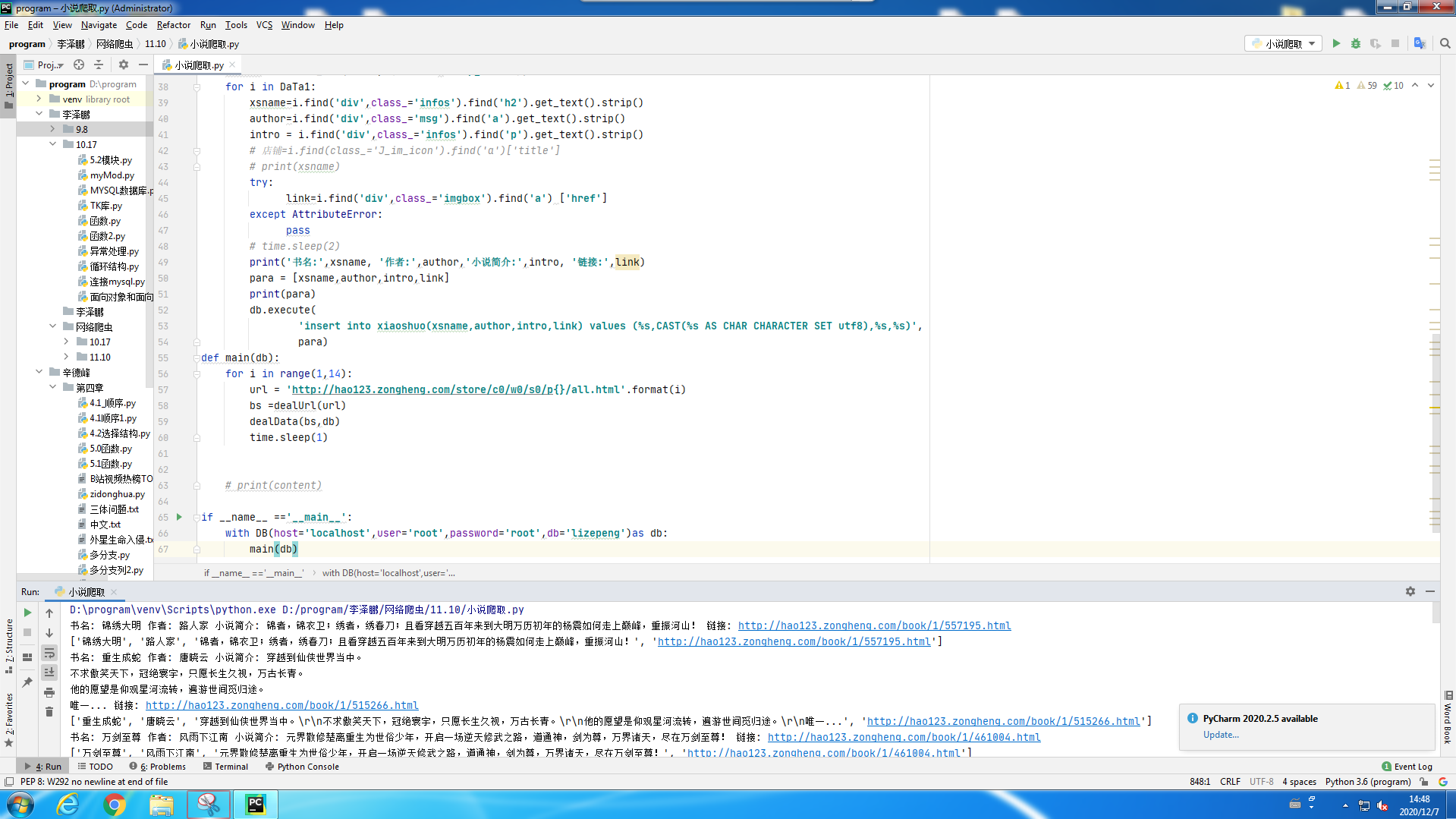Toggle the 1: Project side tool button
This screenshot has width=1456, height=819.
pos(8,86)
